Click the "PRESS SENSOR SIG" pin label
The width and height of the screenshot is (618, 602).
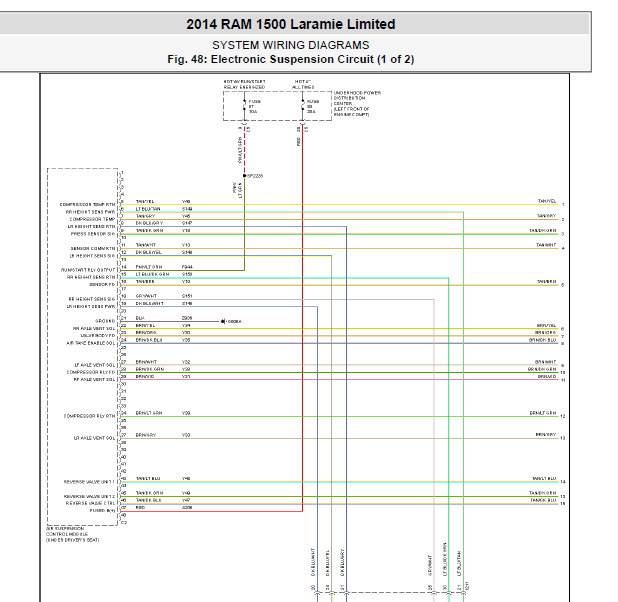coord(93,234)
